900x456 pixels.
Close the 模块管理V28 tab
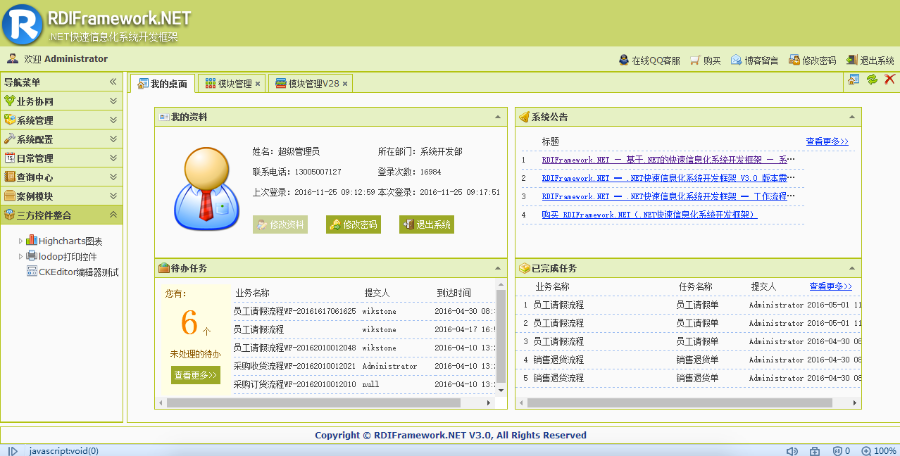(345, 84)
